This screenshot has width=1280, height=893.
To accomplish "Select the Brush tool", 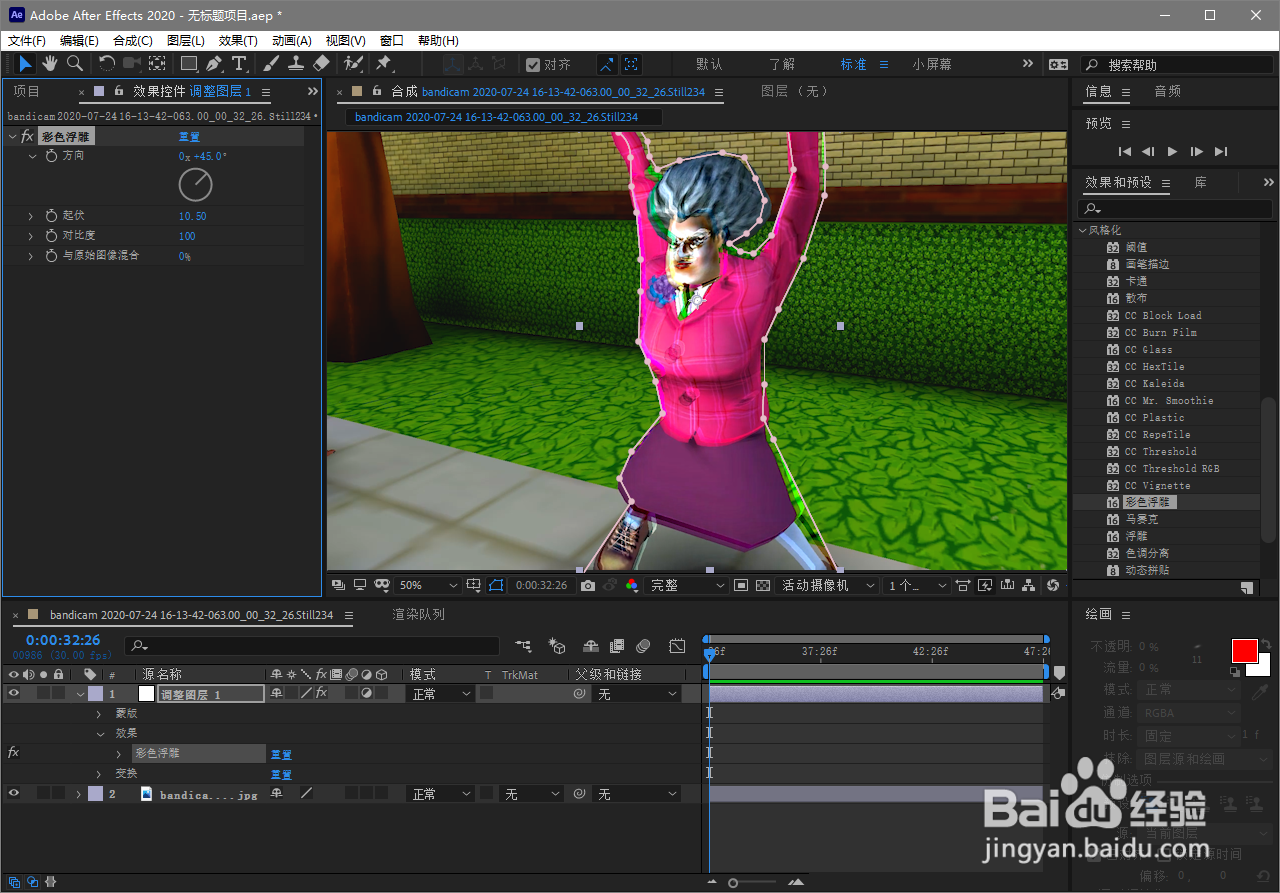I will (x=271, y=64).
